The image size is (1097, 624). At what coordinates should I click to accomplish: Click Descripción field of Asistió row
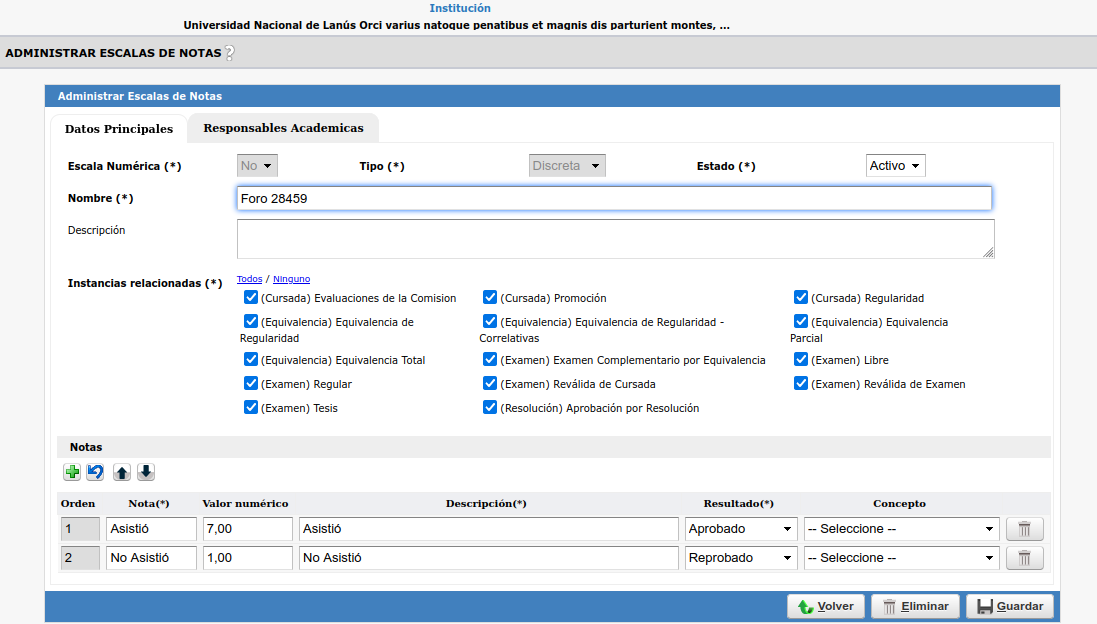click(488, 529)
